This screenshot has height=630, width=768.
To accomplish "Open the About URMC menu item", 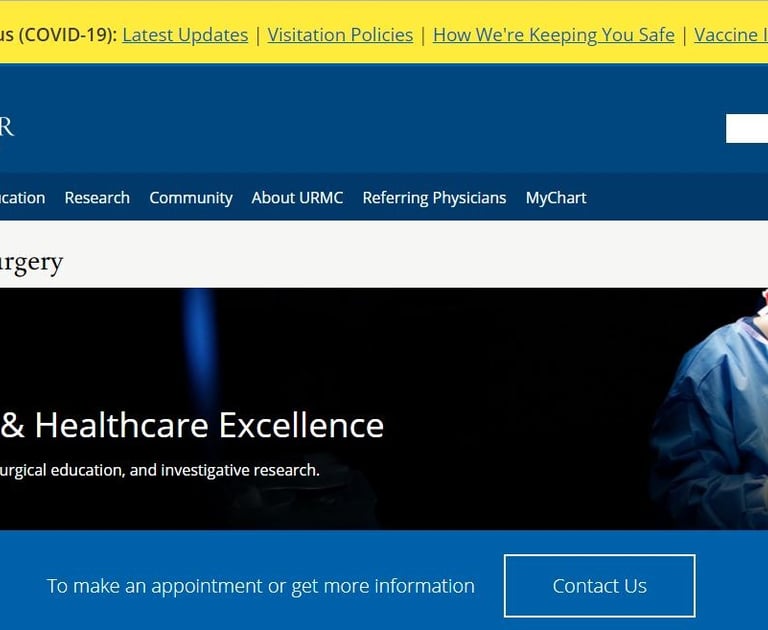I will pos(297,198).
